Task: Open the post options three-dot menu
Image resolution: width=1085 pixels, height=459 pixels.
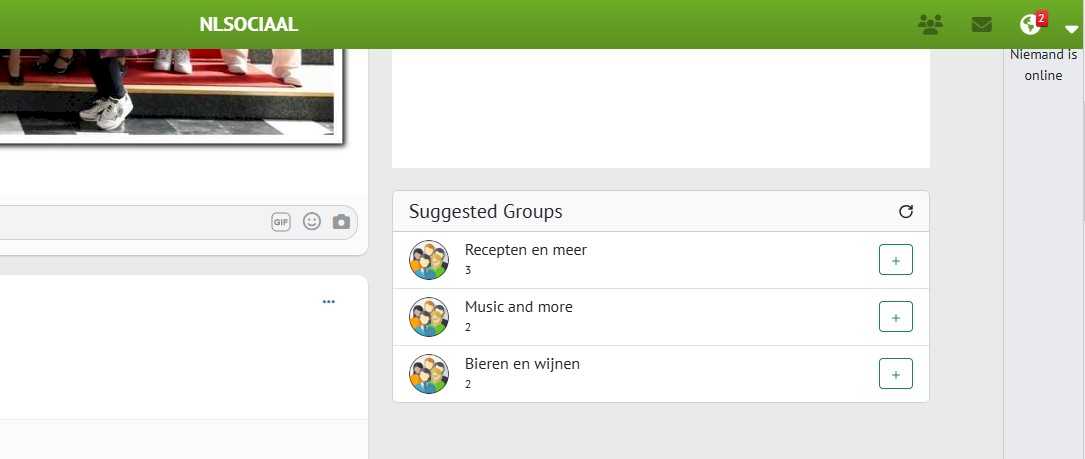Action: click(x=329, y=302)
